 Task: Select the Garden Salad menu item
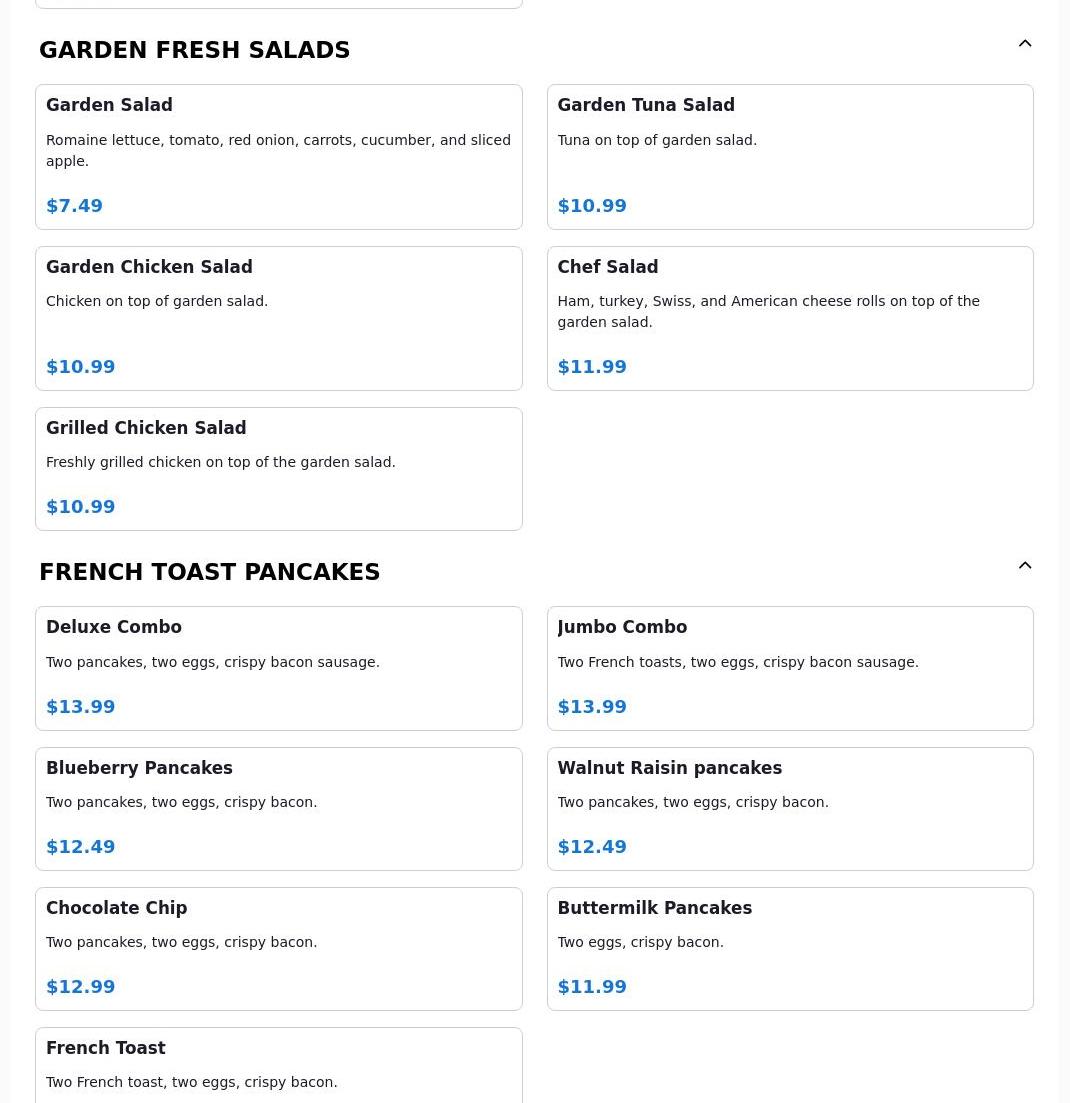coord(278,157)
